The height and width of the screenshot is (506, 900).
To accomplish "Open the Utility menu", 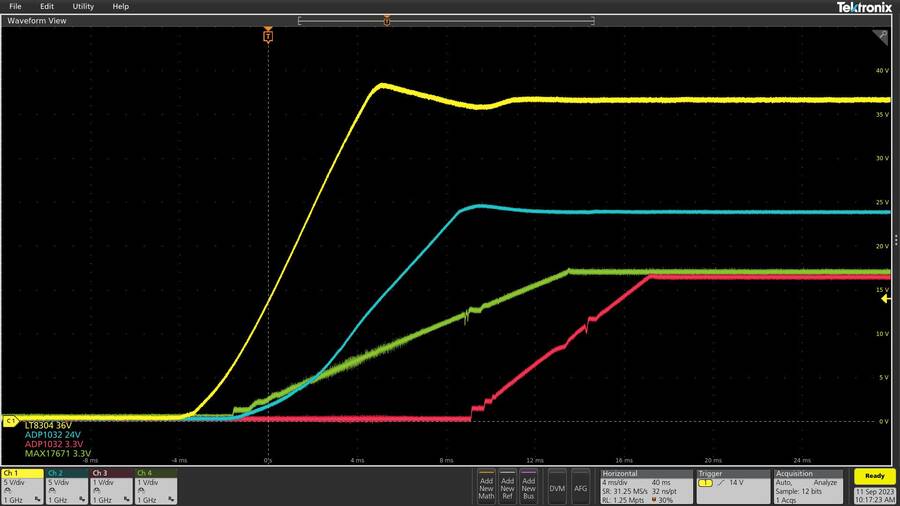I will click(83, 6).
